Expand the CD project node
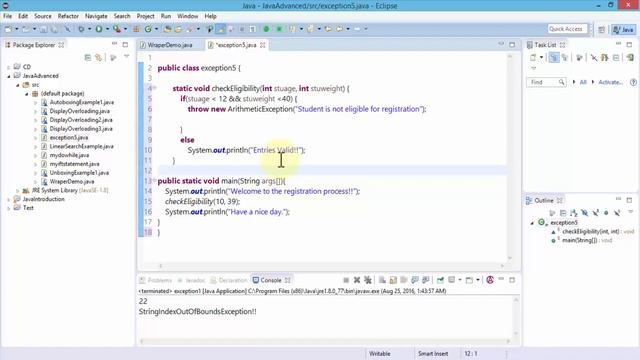This screenshot has width=640, height=360. 9,67
